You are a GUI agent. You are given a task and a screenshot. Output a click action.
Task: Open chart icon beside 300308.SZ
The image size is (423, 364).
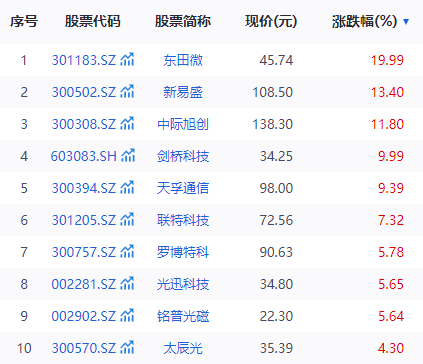(x=127, y=123)
